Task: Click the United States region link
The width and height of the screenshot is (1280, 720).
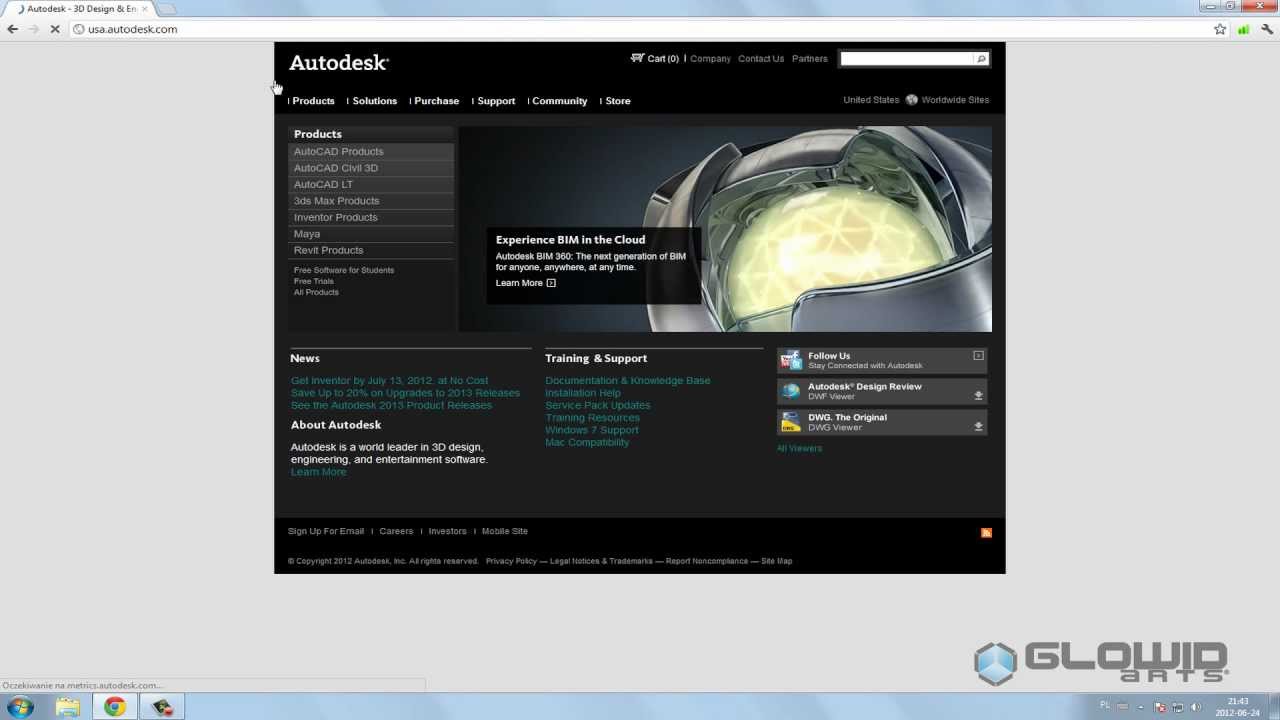Action: tap(871, 100)
